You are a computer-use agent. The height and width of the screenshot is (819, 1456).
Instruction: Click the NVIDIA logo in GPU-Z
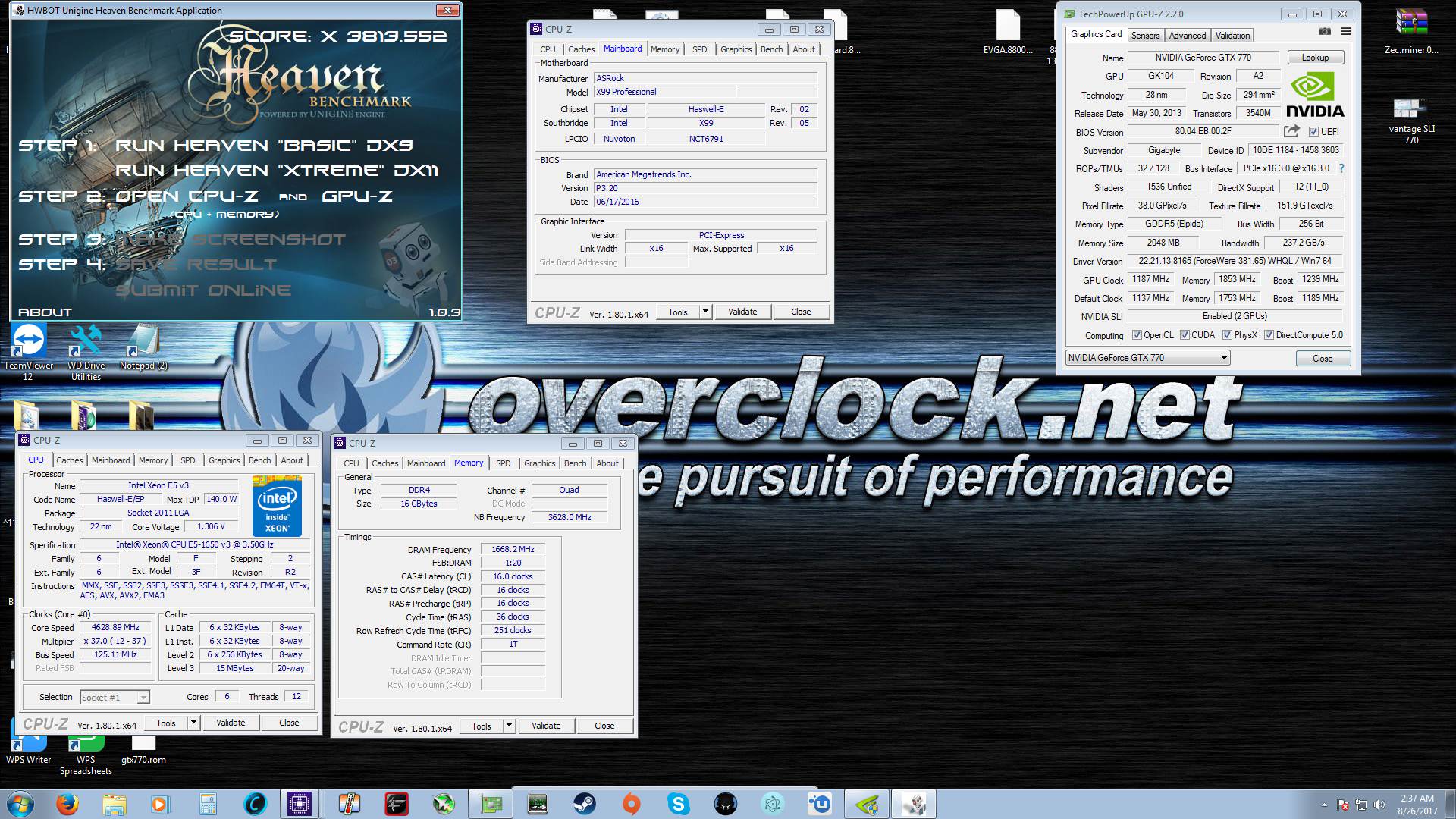pyautogui.click(x=1315, y=95)
